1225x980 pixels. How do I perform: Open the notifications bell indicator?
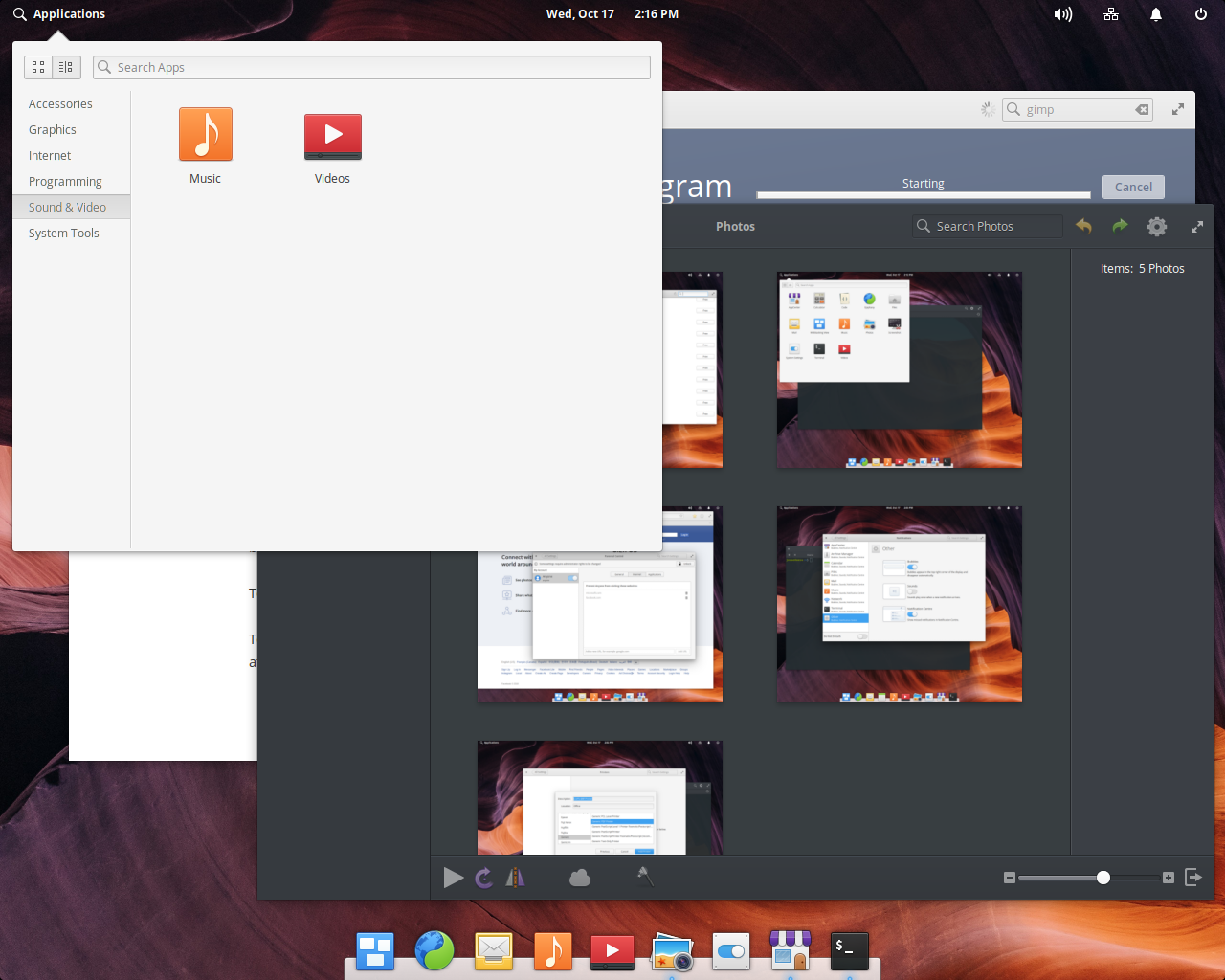pos(1156,14)
